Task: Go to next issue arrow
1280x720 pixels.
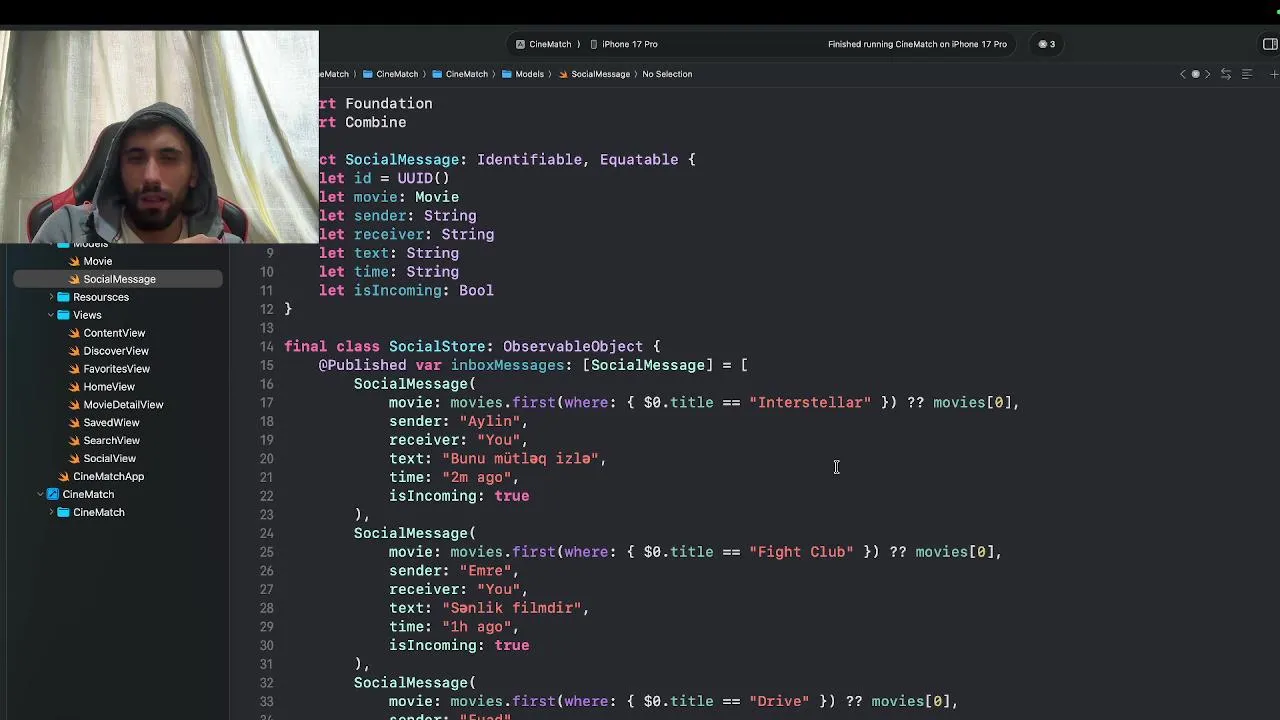Action: (x=1207, y=74)
